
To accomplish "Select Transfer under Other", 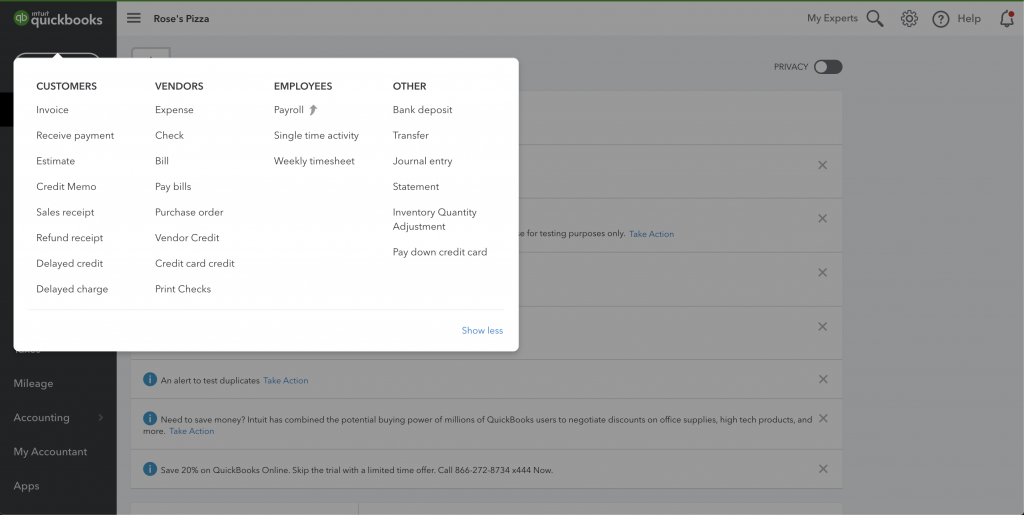I will pyautogui.click(x=411, y=135).
